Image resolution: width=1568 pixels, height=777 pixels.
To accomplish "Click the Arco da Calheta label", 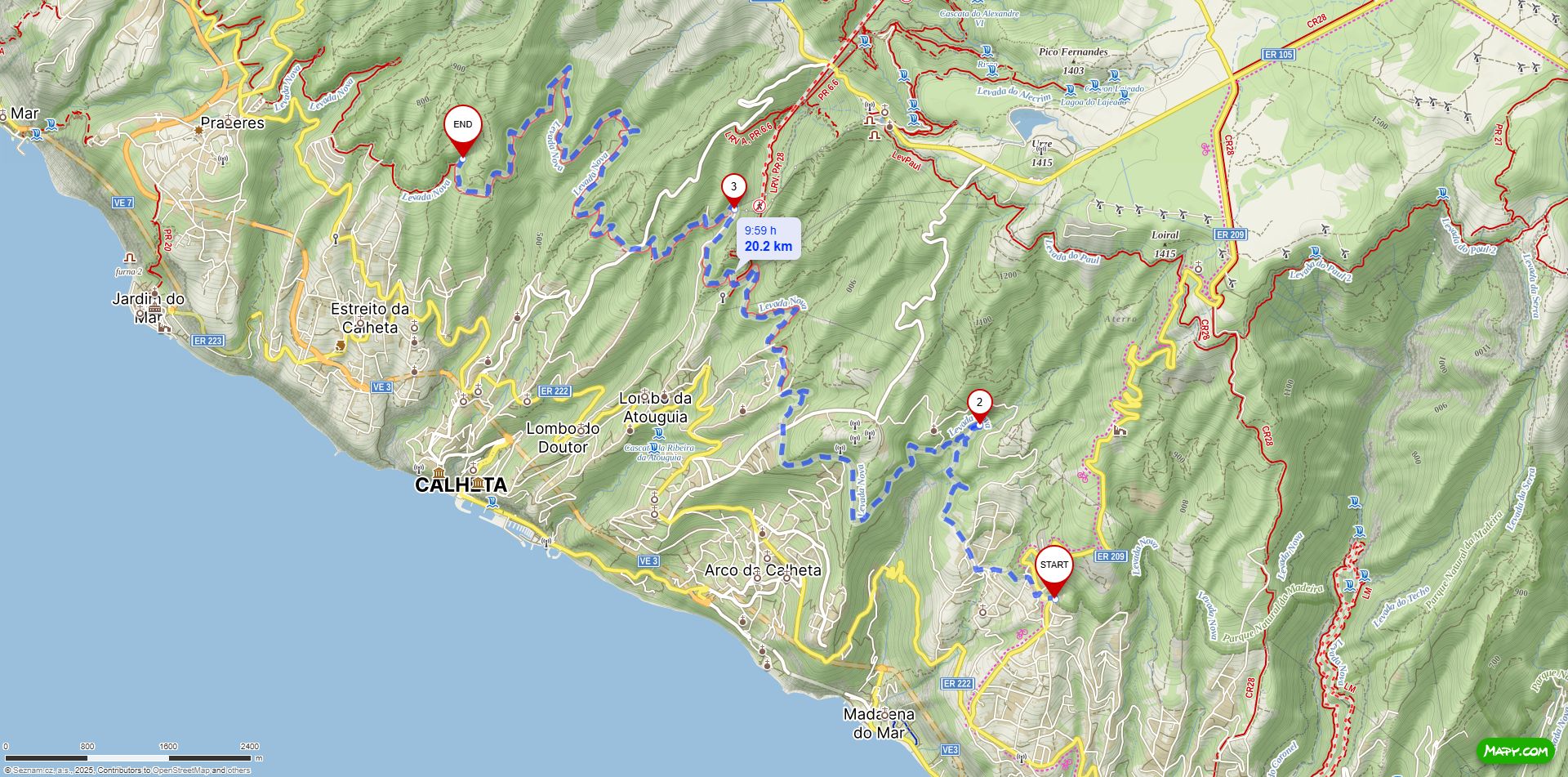I will 763,570.
